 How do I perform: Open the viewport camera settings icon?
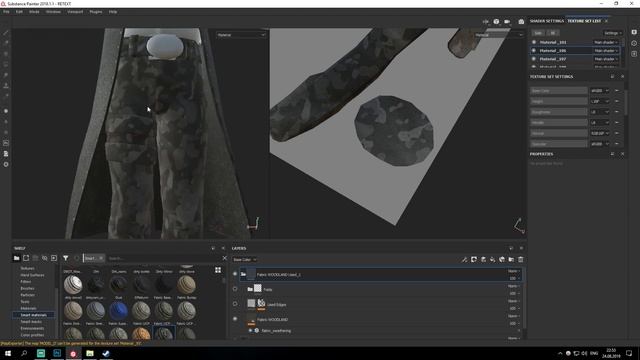507,22
